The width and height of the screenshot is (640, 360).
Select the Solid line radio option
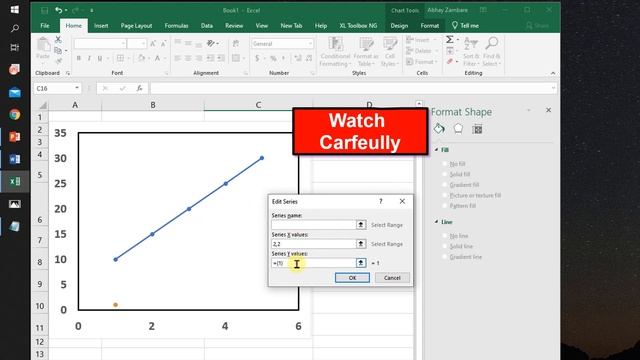click(x=458, y=246)
